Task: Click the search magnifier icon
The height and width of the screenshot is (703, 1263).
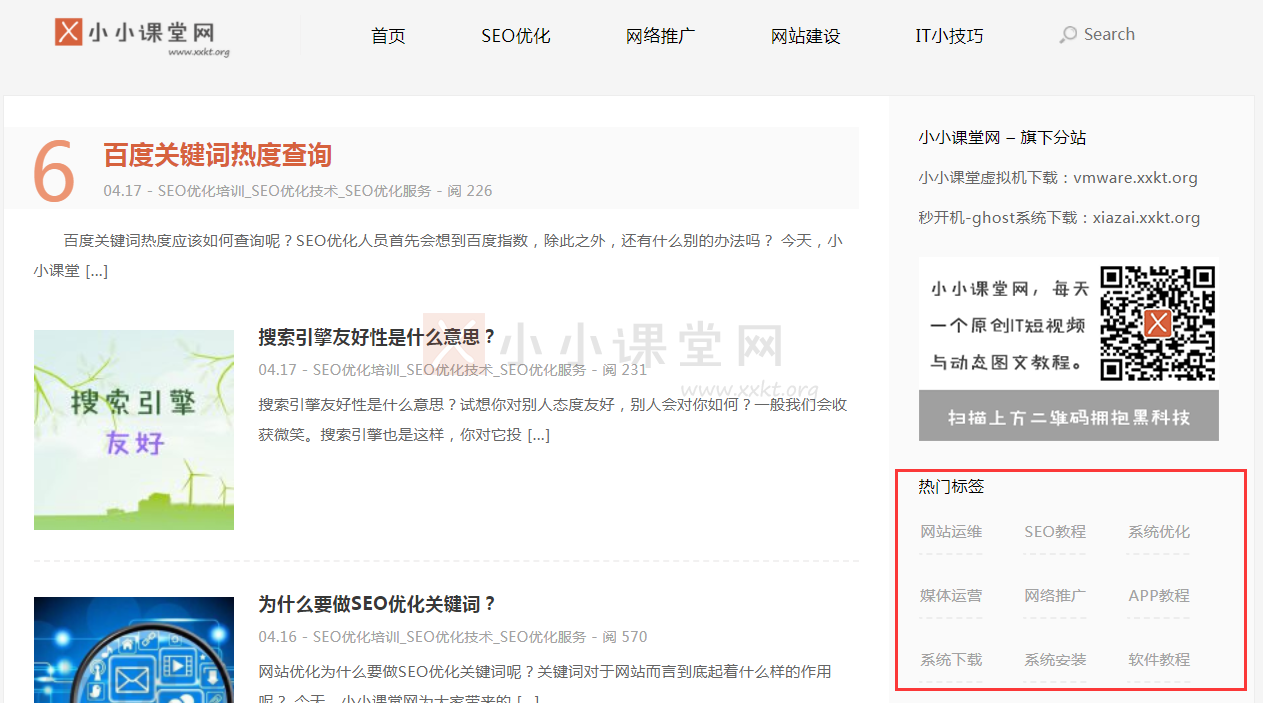Action: [x=1068, y=35]
